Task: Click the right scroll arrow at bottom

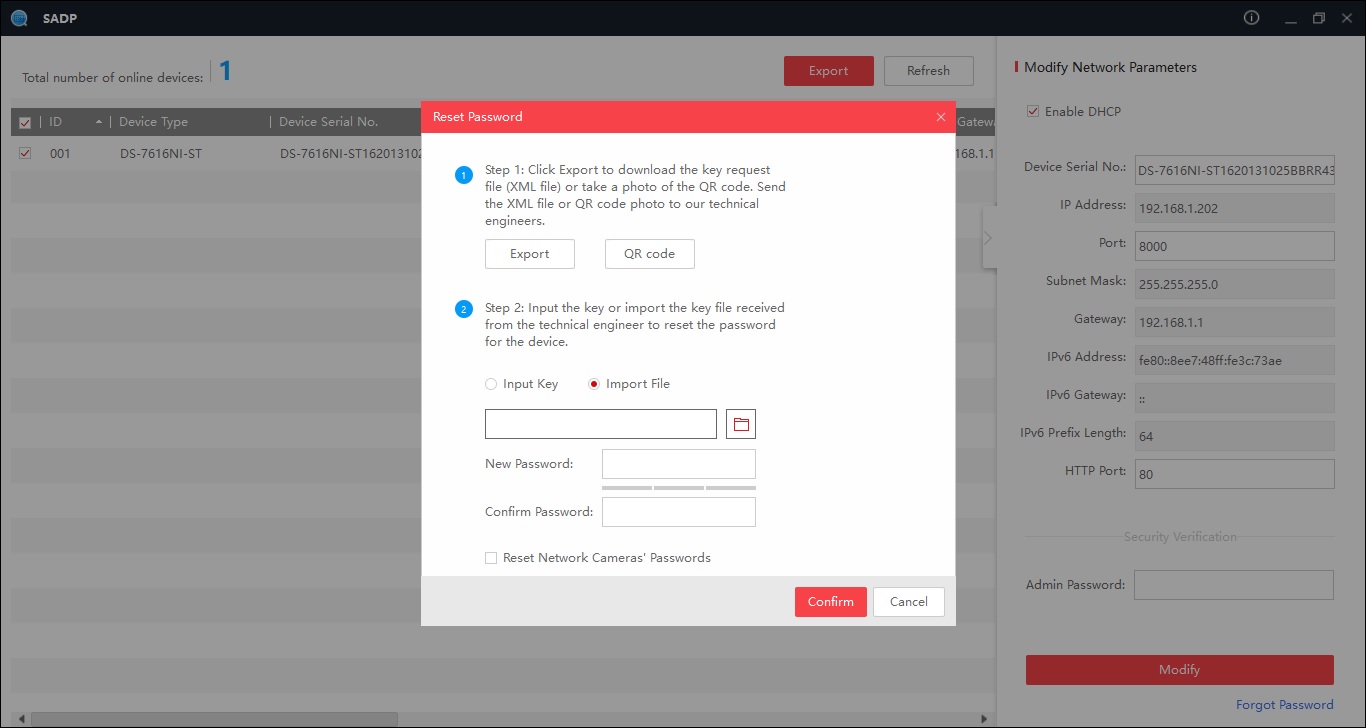Action: [984, 719]
